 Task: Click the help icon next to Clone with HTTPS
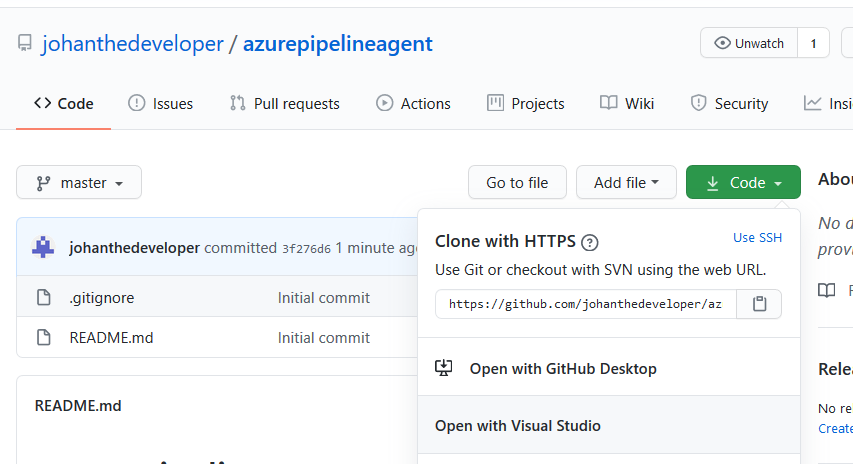click(590, 242)
